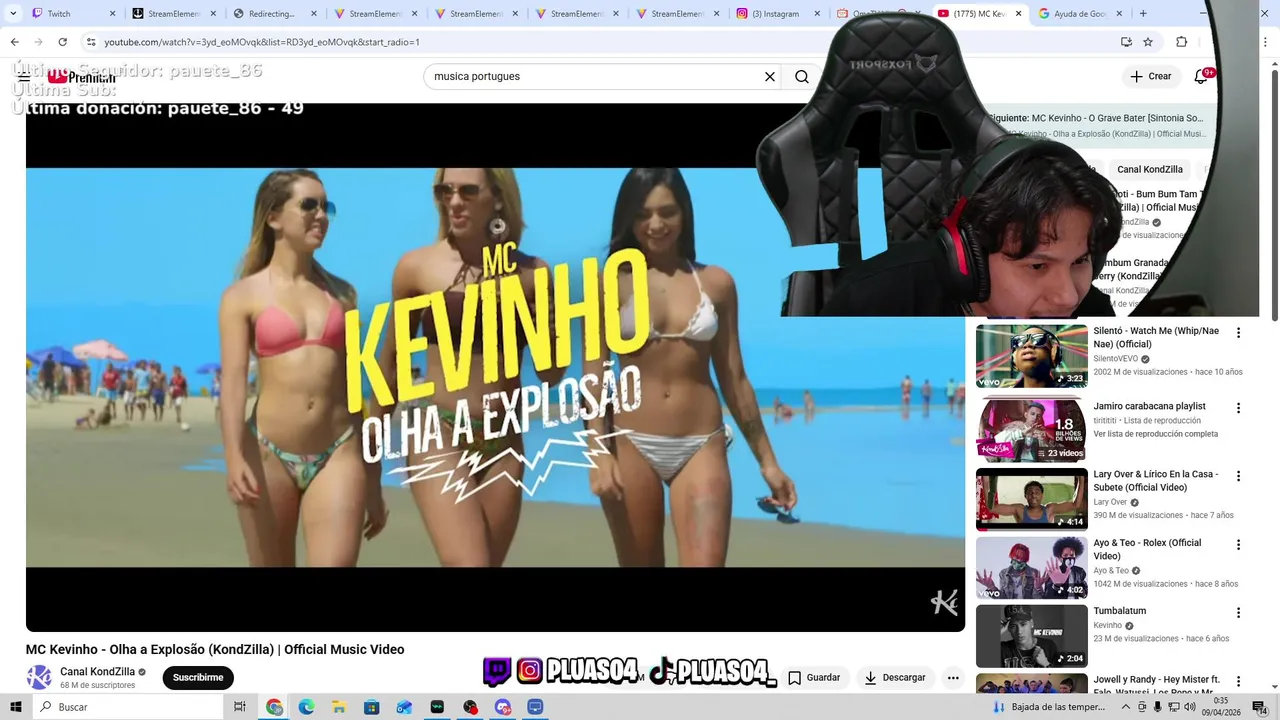Click the Descargar button
This screenshot has height=720, width=1280.
tap(895, 677)
